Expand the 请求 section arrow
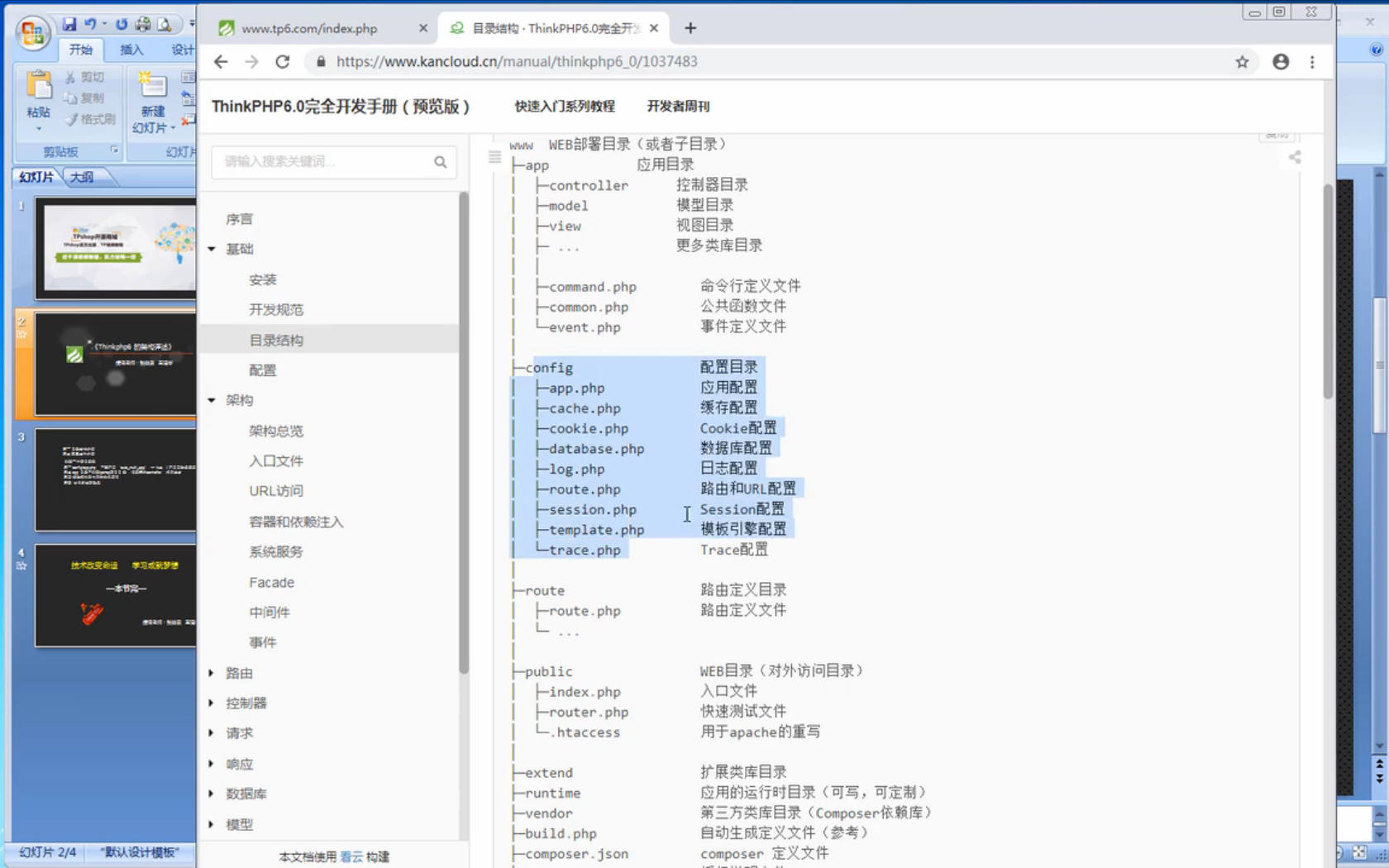1389x868 pixels. tap(212, 733)
